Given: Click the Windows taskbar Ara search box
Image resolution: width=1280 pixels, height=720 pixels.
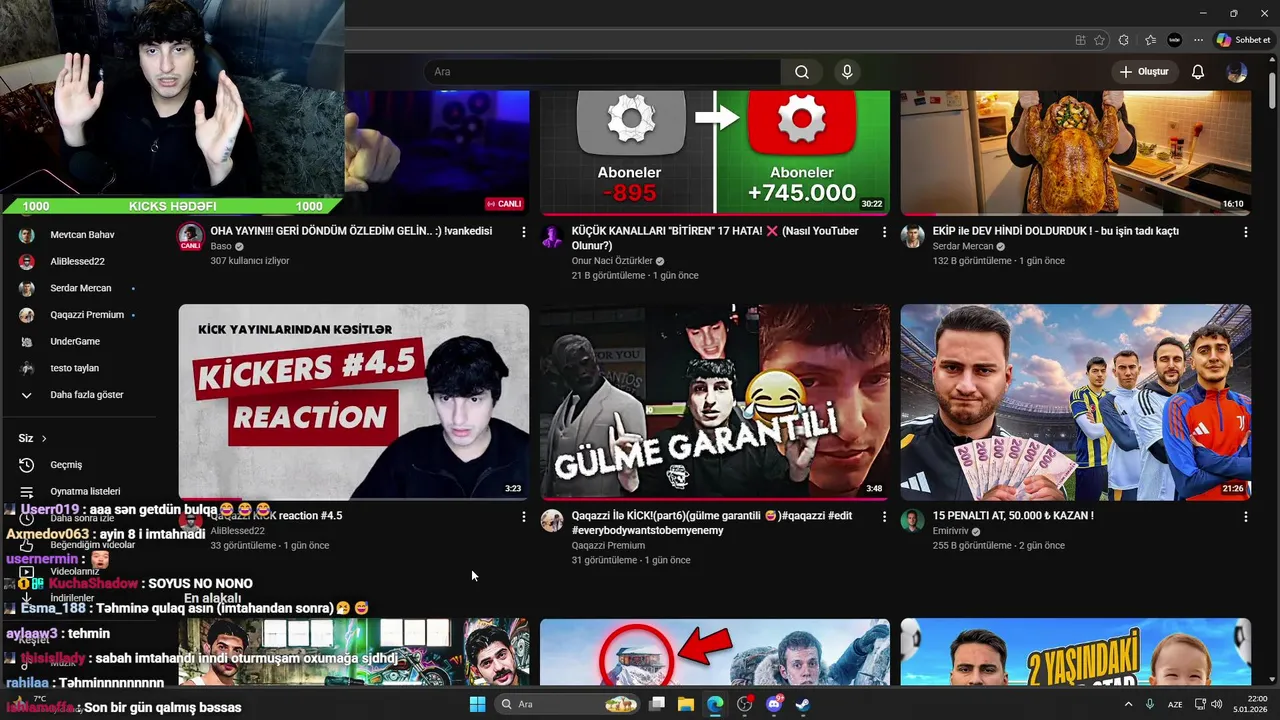Looking at the screenshot, I should 567,704.
